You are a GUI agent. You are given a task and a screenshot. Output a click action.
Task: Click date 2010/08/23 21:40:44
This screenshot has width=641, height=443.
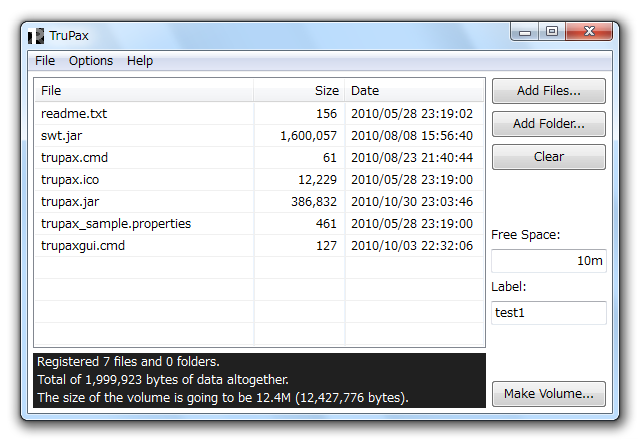(412, 158)
